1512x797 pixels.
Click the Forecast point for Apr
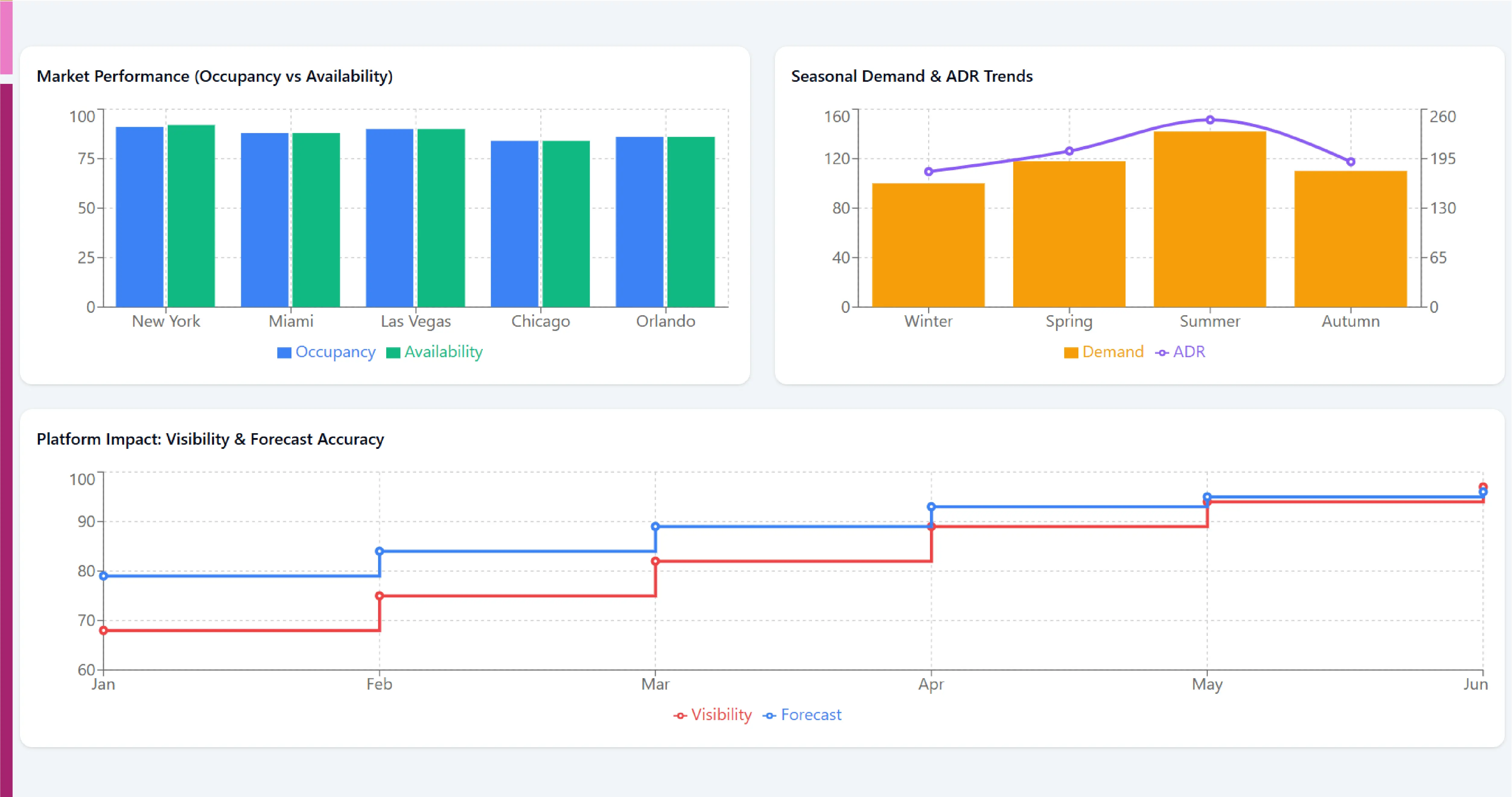(x=931, y=506)
